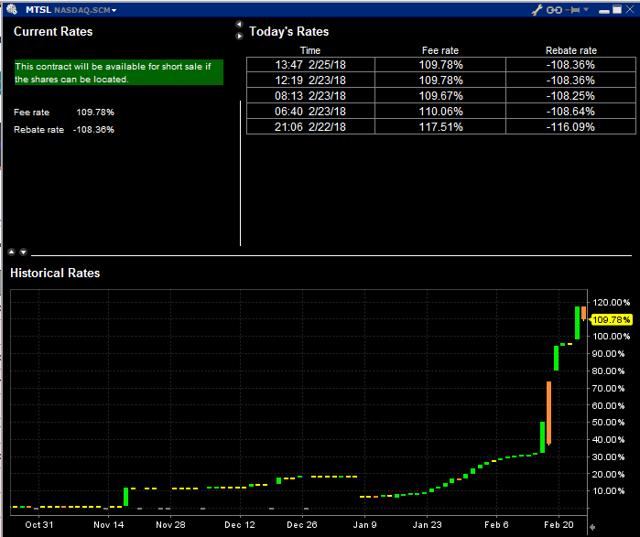Screen dimensions: 640x537
Task: Click the Oct 31 date label on chart axis
Action: click(39, 525)
